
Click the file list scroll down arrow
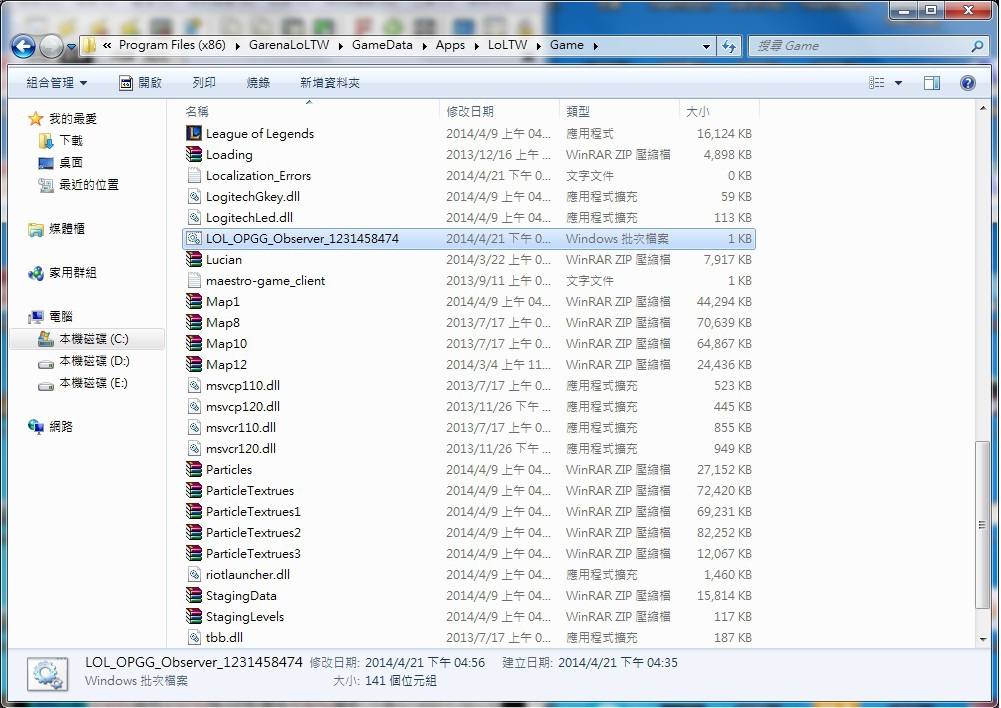click(982, 640)
